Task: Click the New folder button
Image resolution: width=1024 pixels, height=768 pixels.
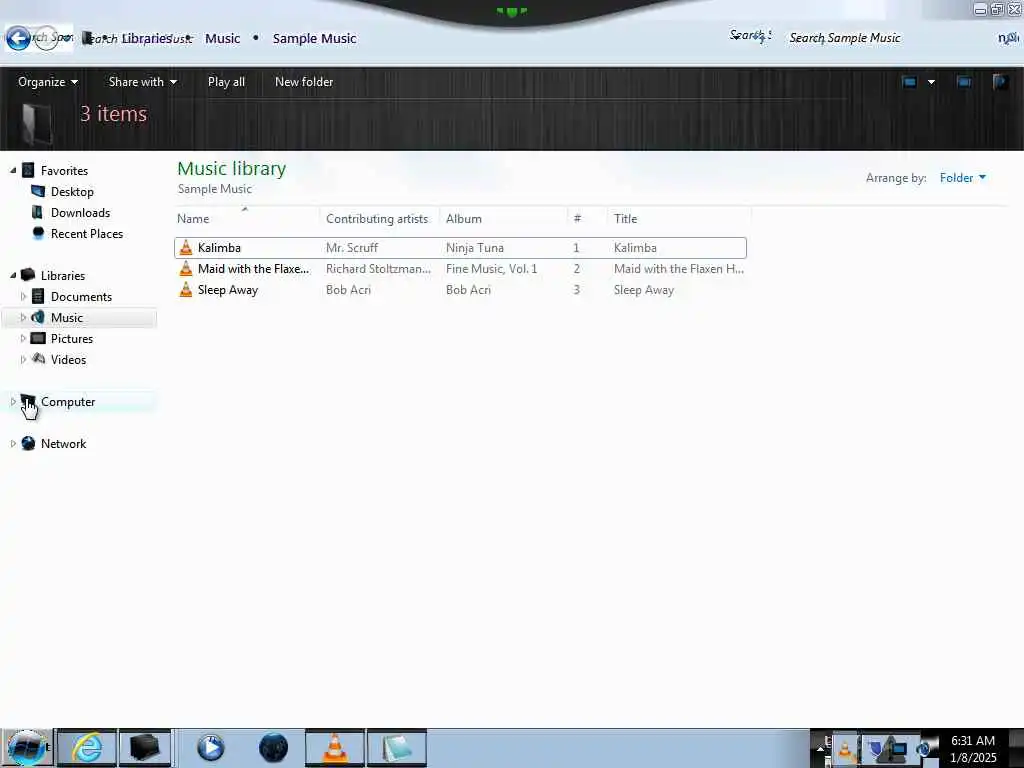Action: pos(304,82)
